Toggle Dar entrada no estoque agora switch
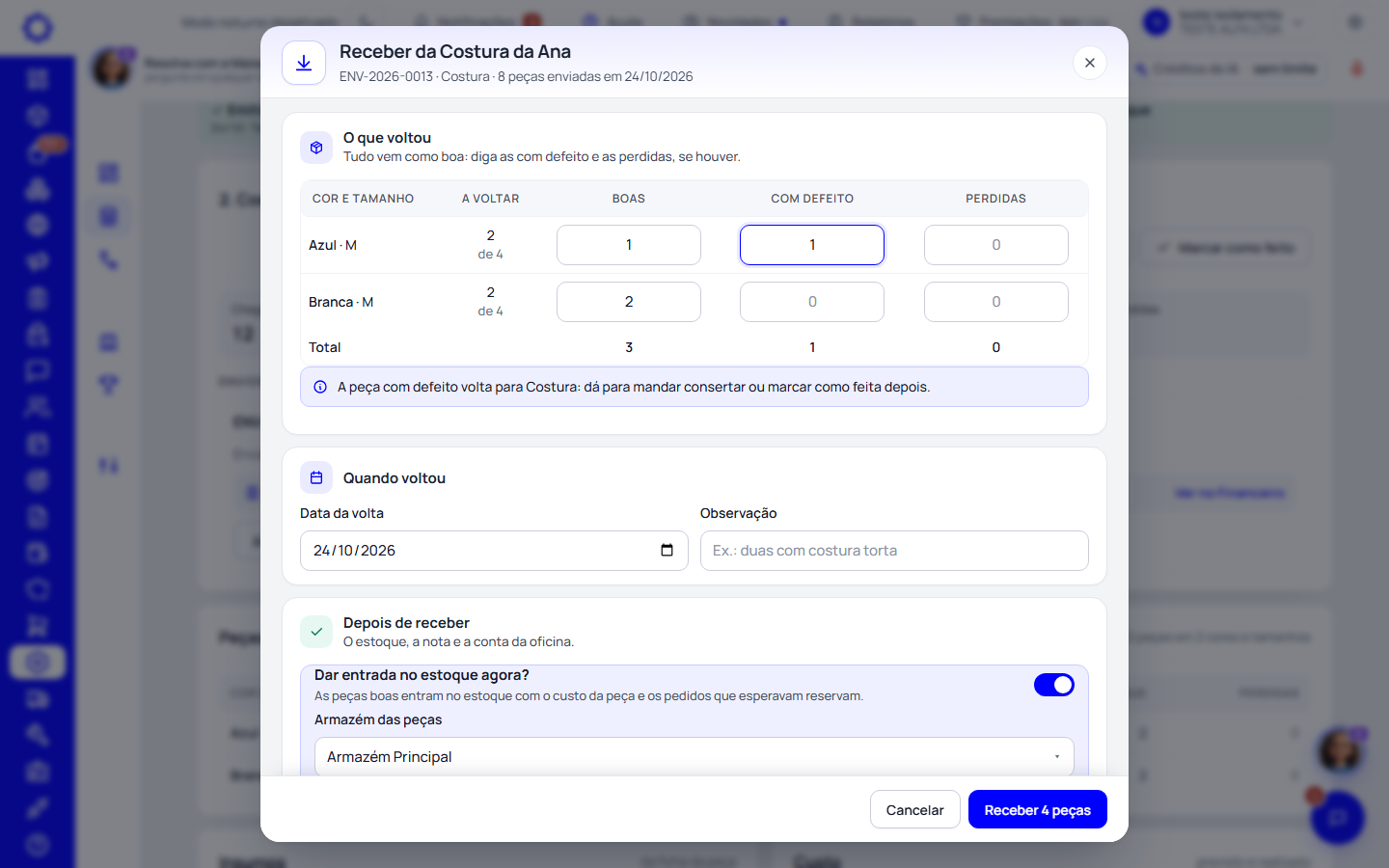The height and width of the screenshot is (868, 1389). (1054, 685)
